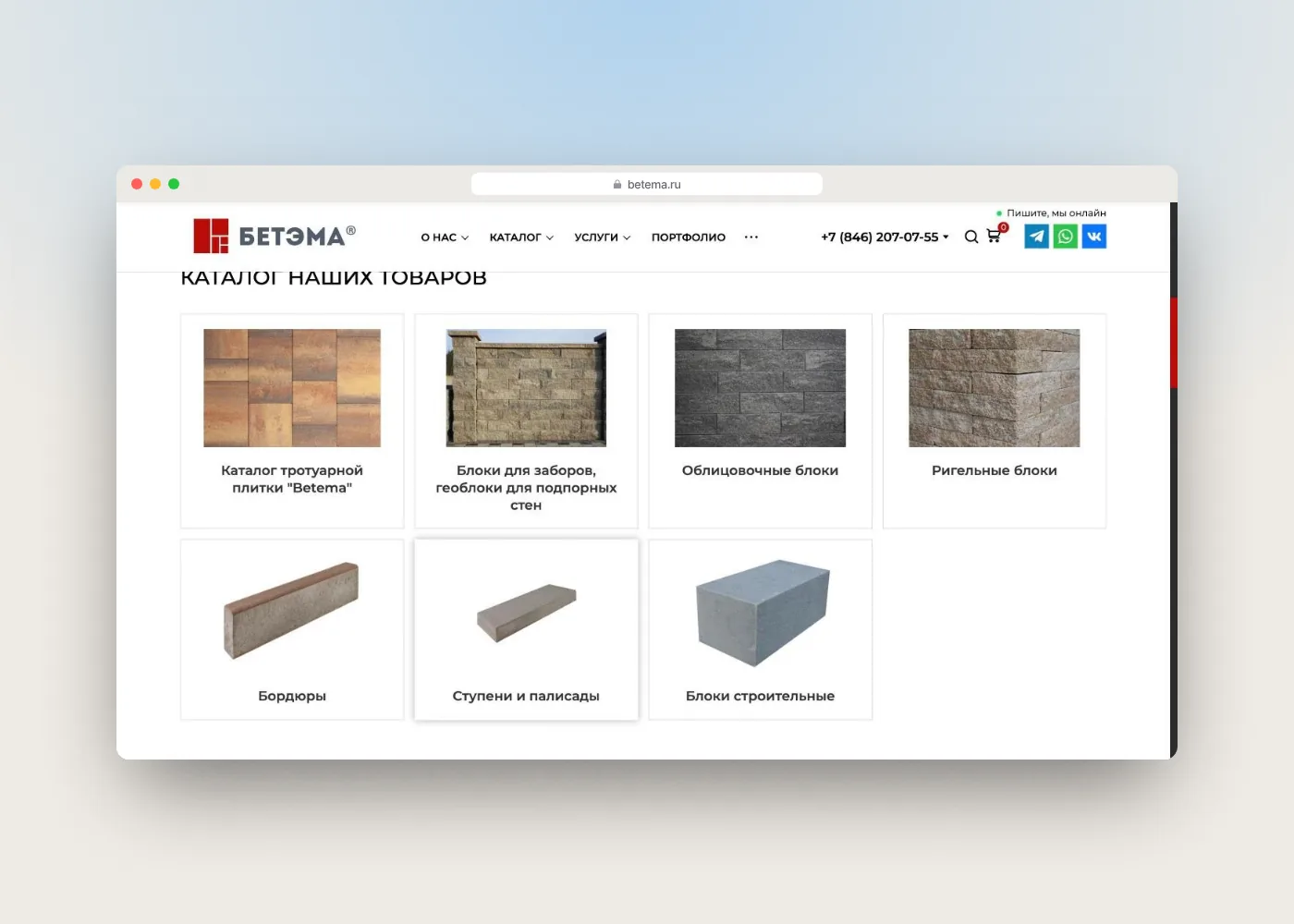Click the red browser close button

click(137, 184)
